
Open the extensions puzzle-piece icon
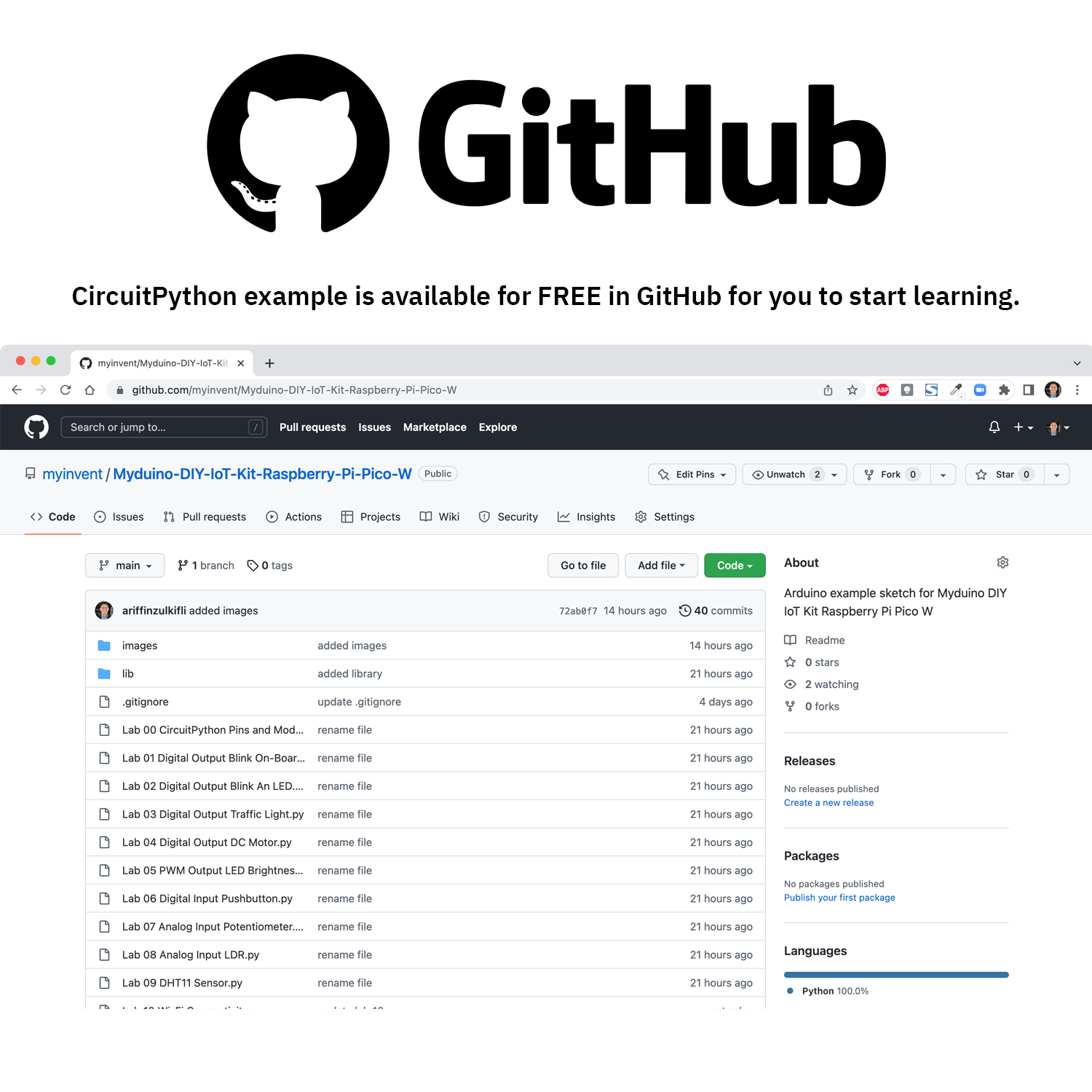point(1004,390)
